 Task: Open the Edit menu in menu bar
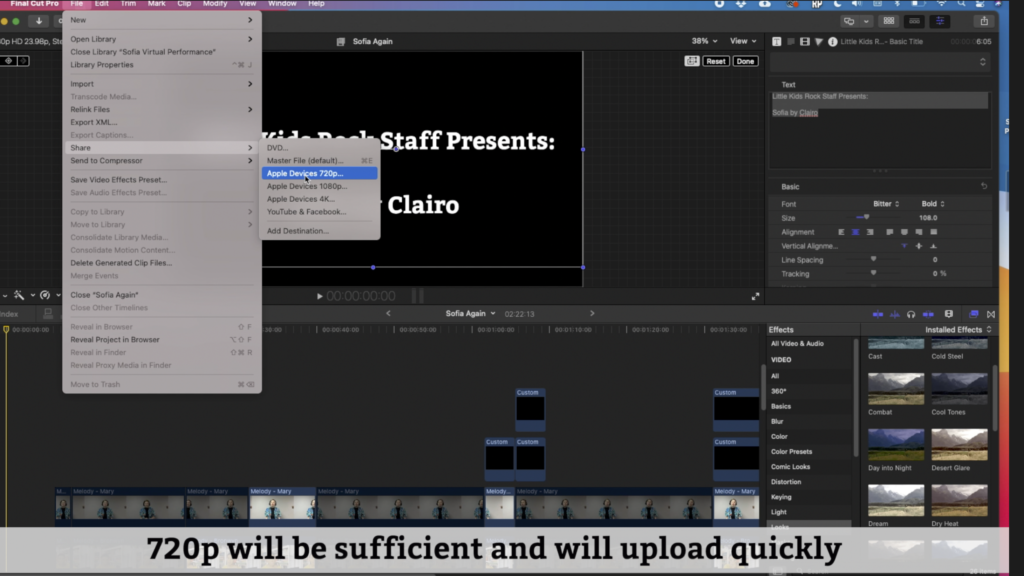(x=102, y=4)
